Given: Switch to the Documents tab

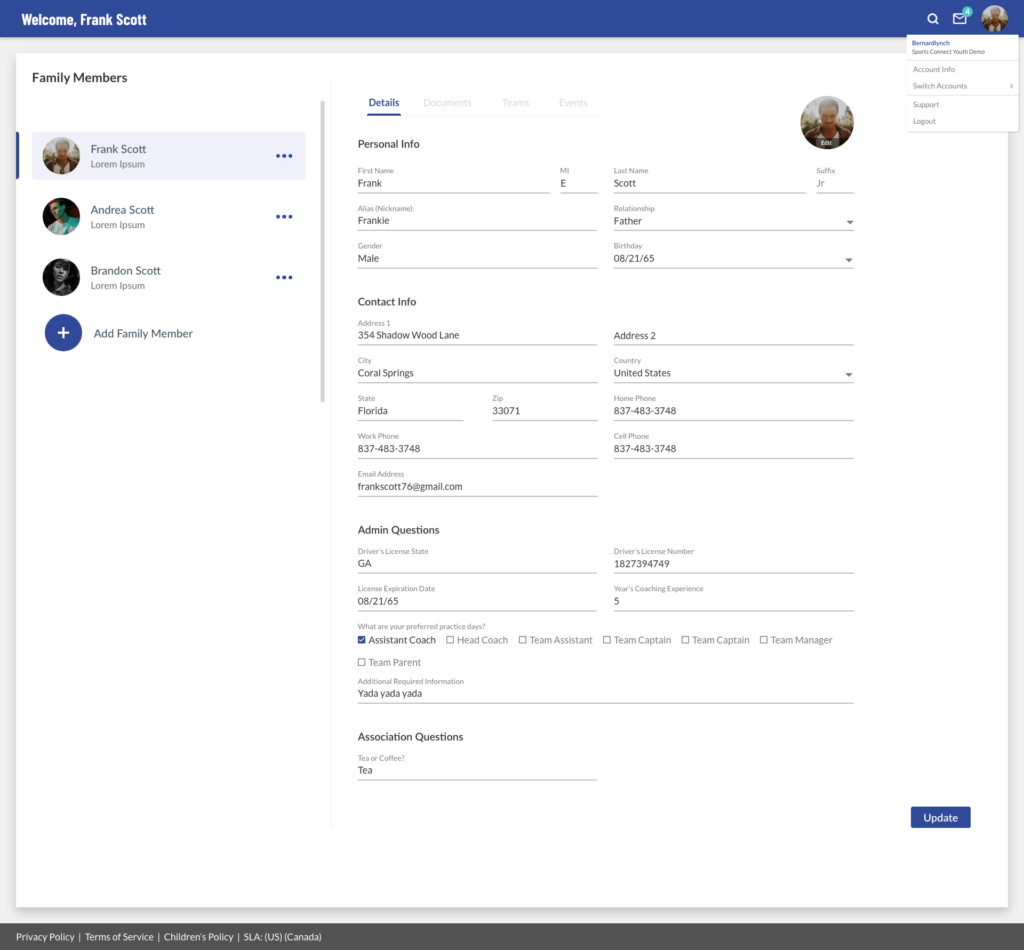Looking at the screenshot, I should tap(447, 103).
